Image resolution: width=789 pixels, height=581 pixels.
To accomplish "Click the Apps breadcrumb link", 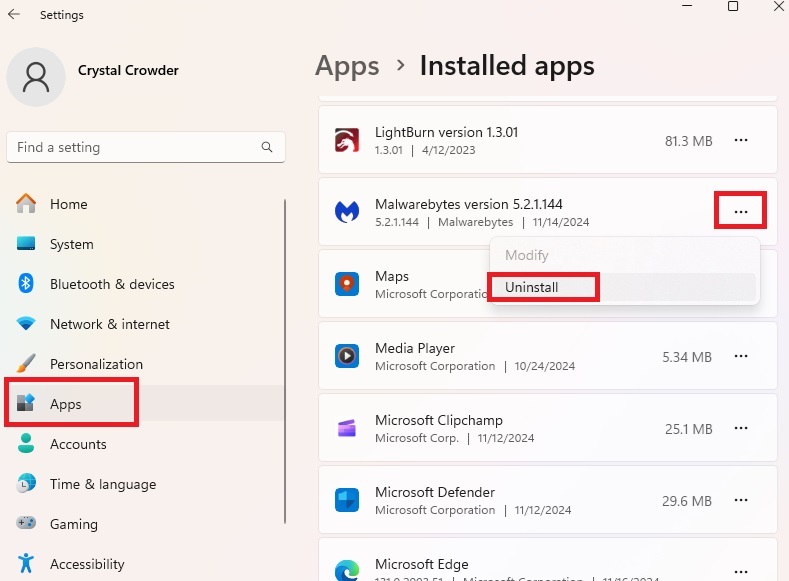I will tap(347, 66).
